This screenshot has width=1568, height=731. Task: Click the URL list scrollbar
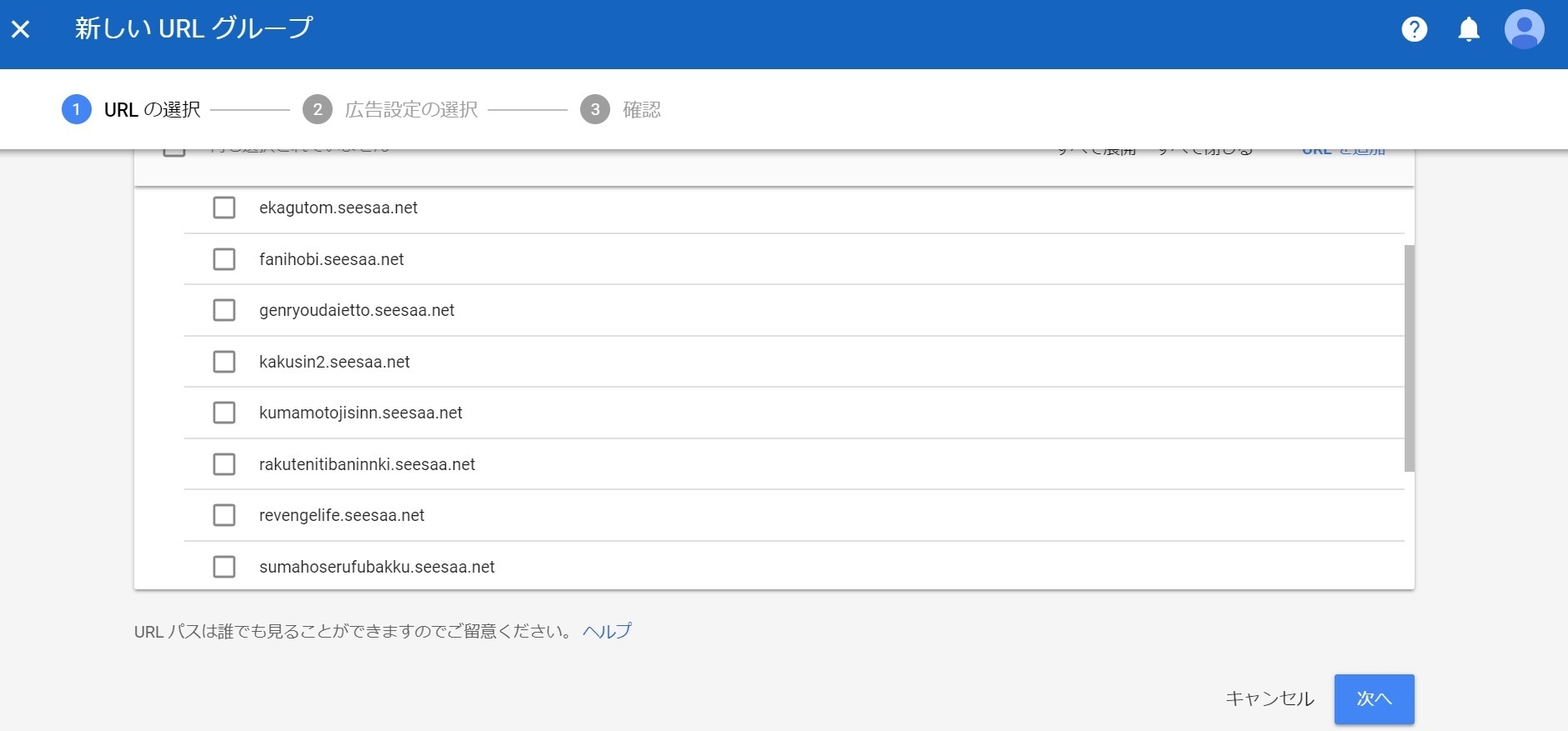click(1409, 358)
